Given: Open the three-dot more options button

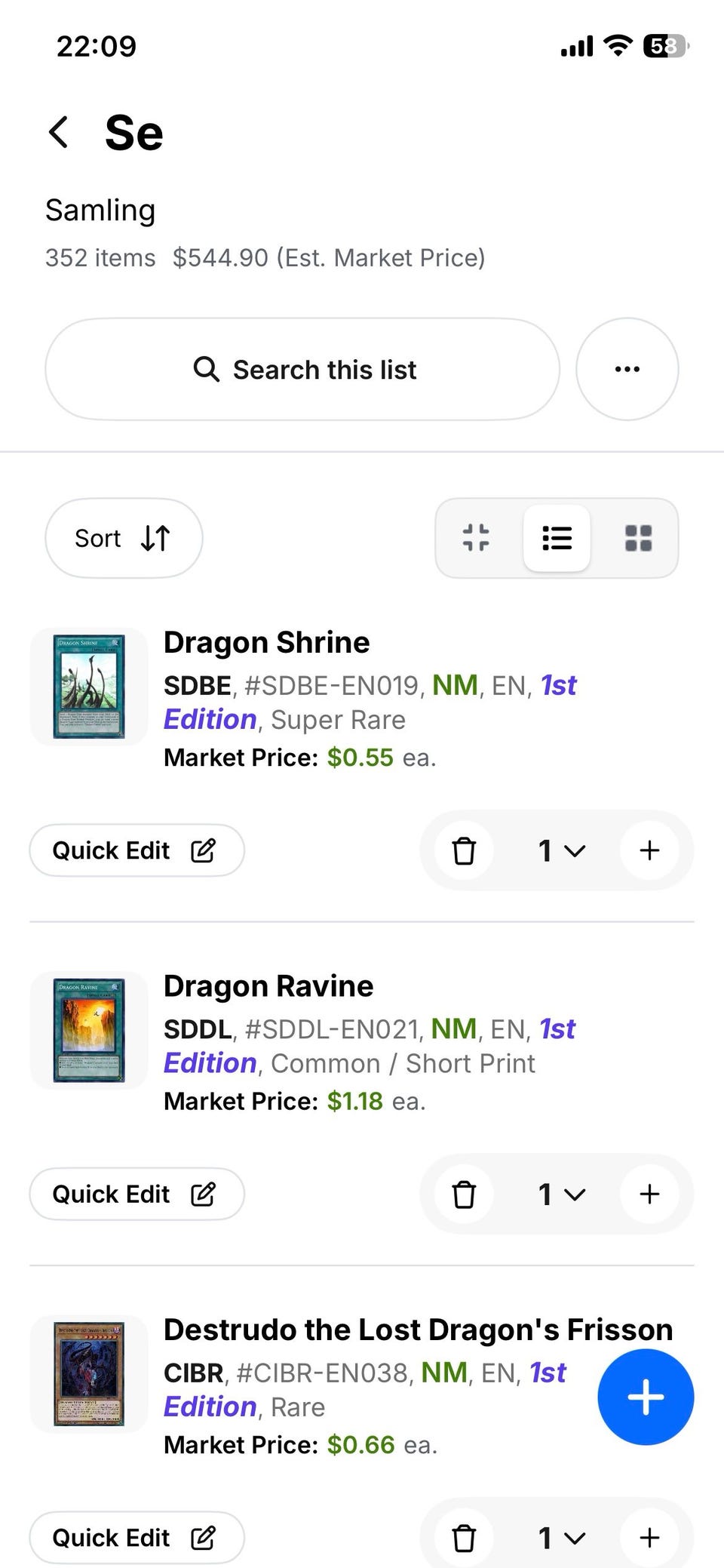Looking at the screenshot, I should pyautogui.click(x=627, y=369).
